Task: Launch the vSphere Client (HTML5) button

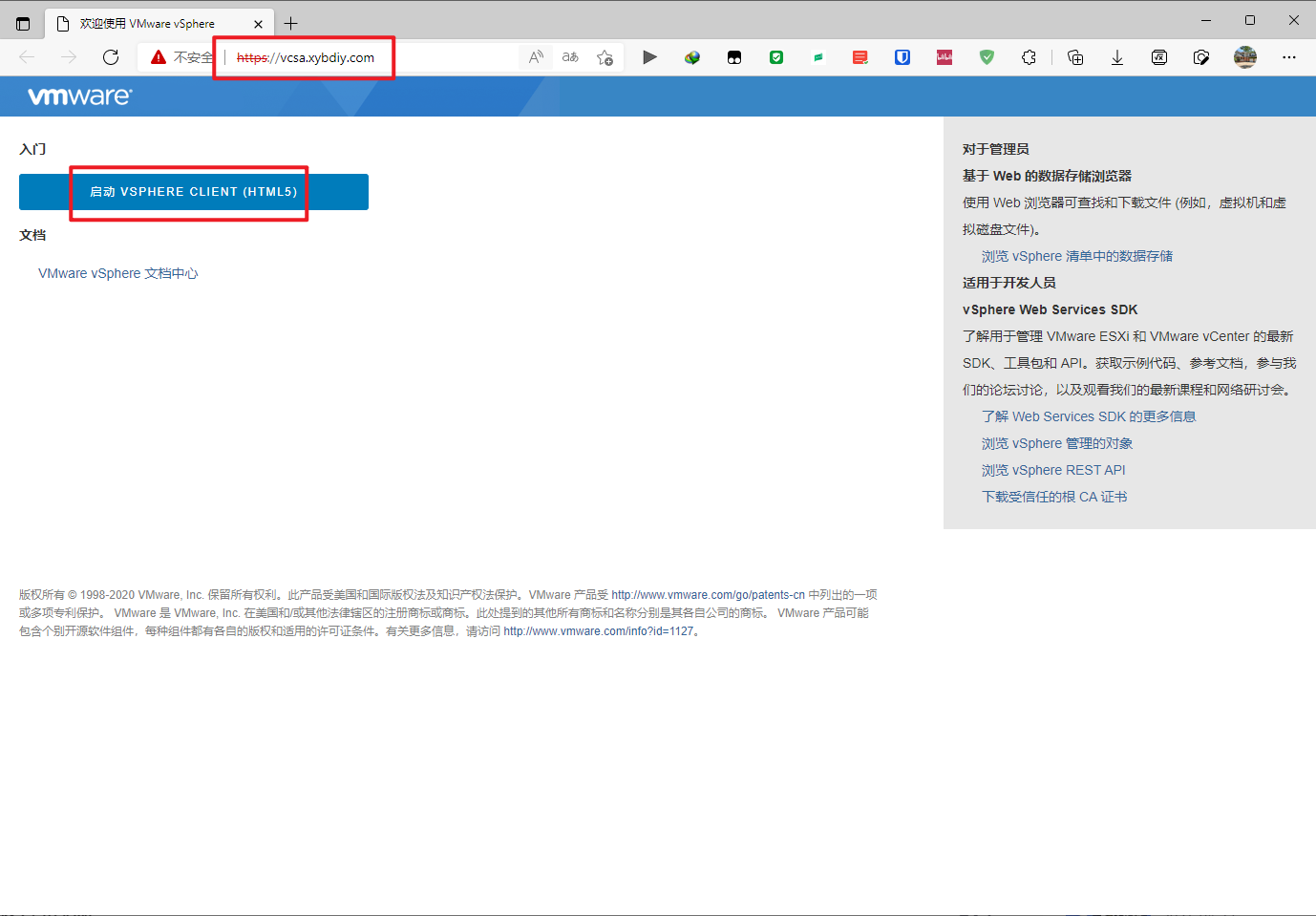Action: (194, 192)
